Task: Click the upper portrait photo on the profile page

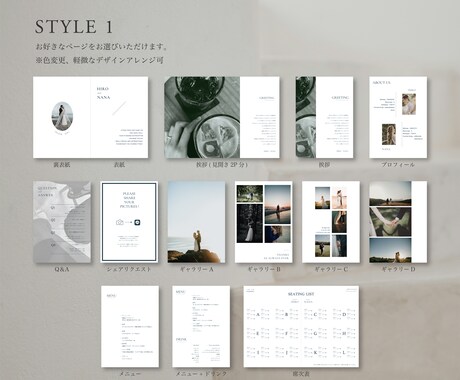Action: [x=409, y=104]
